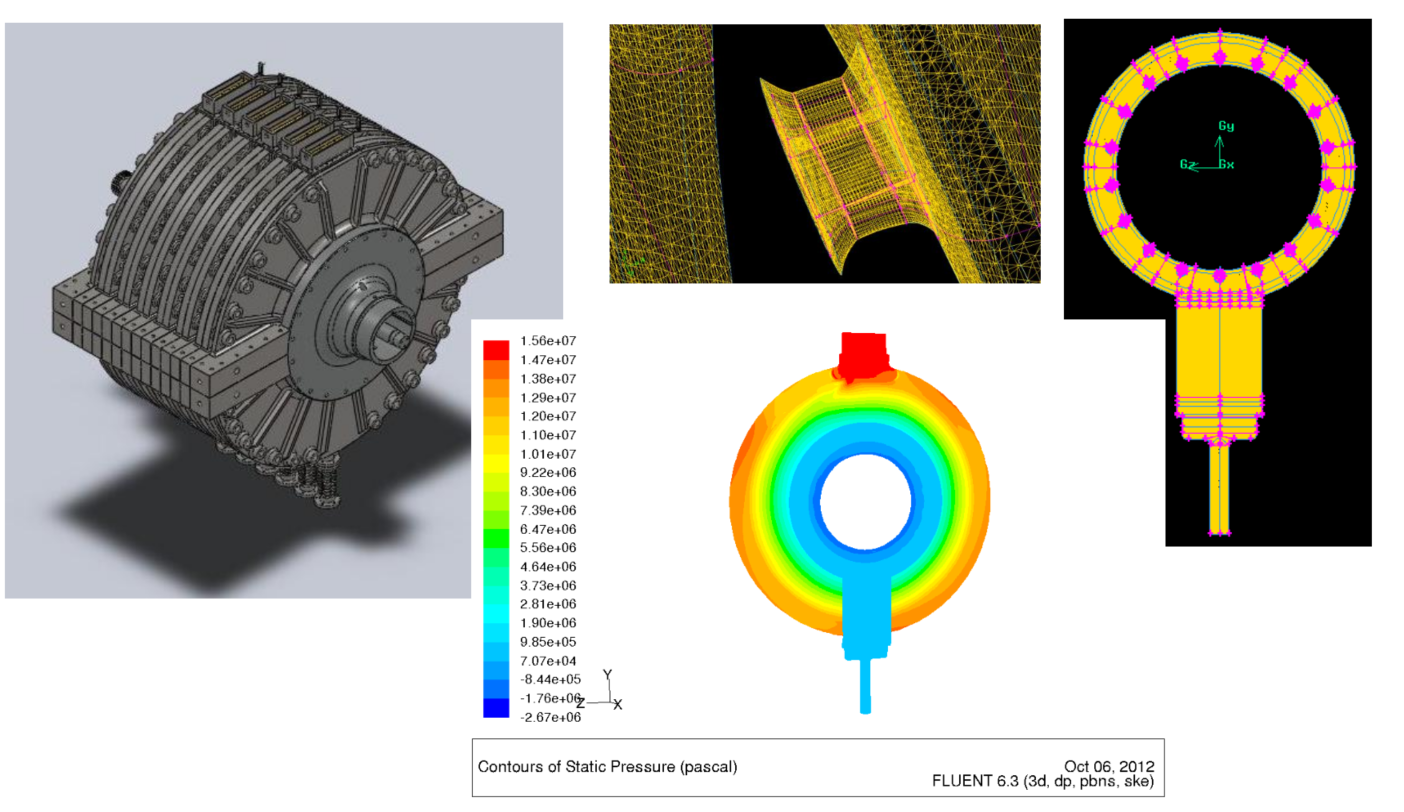Image resolution: width=1404 pixels, height=812 pixels.
Task: Click the 'Y' axis label near the legend
Action: (x=607, y=675)
